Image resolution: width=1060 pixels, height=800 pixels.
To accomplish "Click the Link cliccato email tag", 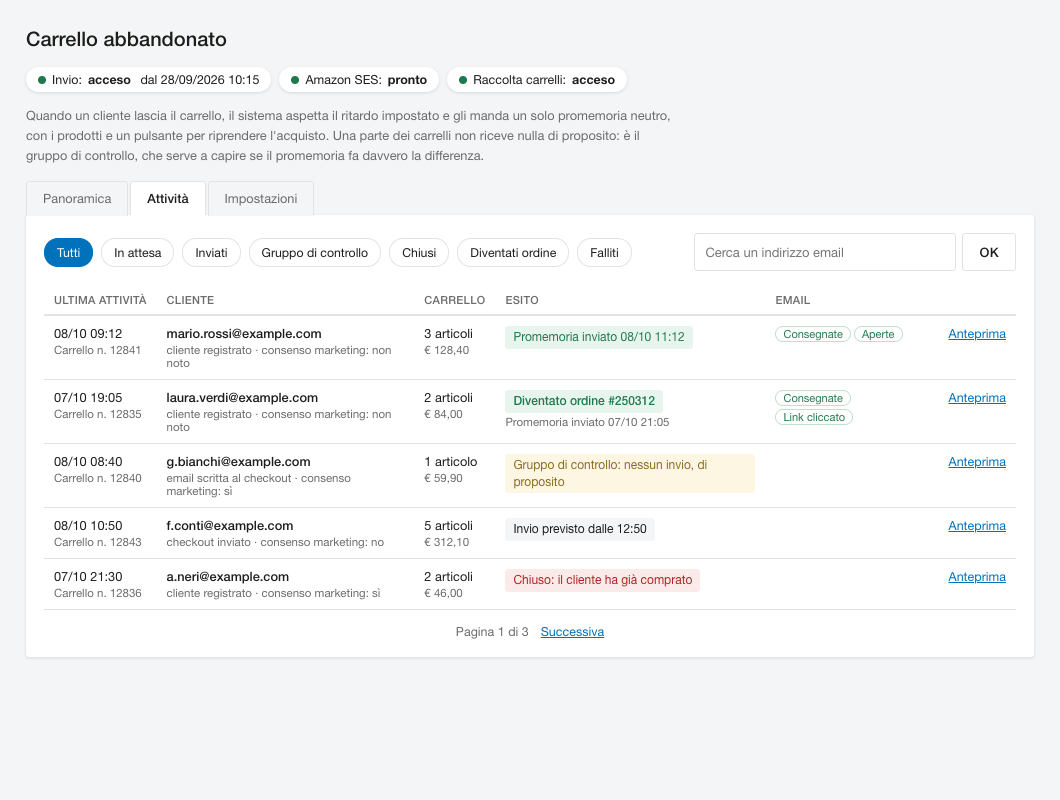I will 814,417.
